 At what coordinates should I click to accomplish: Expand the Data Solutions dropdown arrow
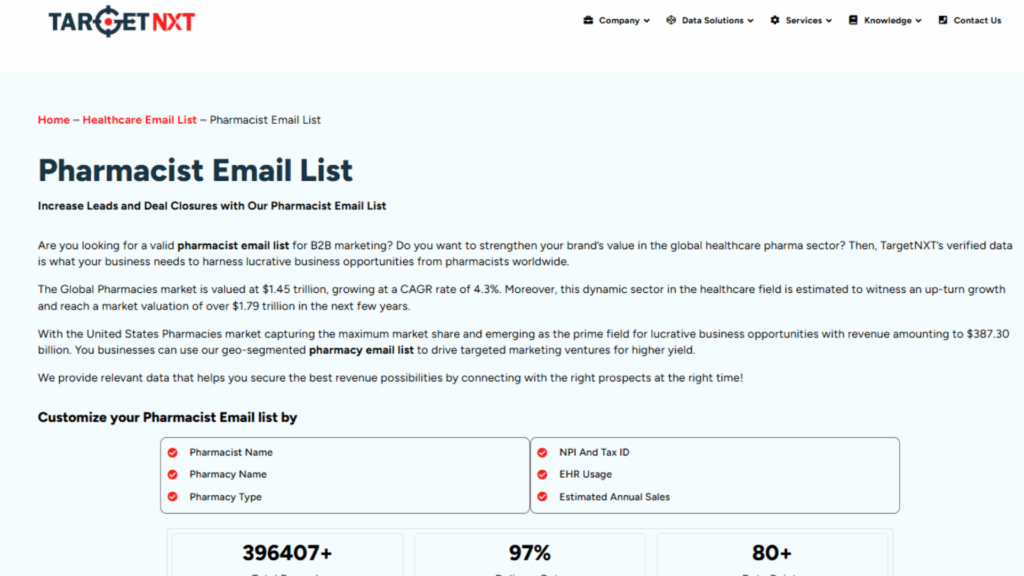[751, 21]
